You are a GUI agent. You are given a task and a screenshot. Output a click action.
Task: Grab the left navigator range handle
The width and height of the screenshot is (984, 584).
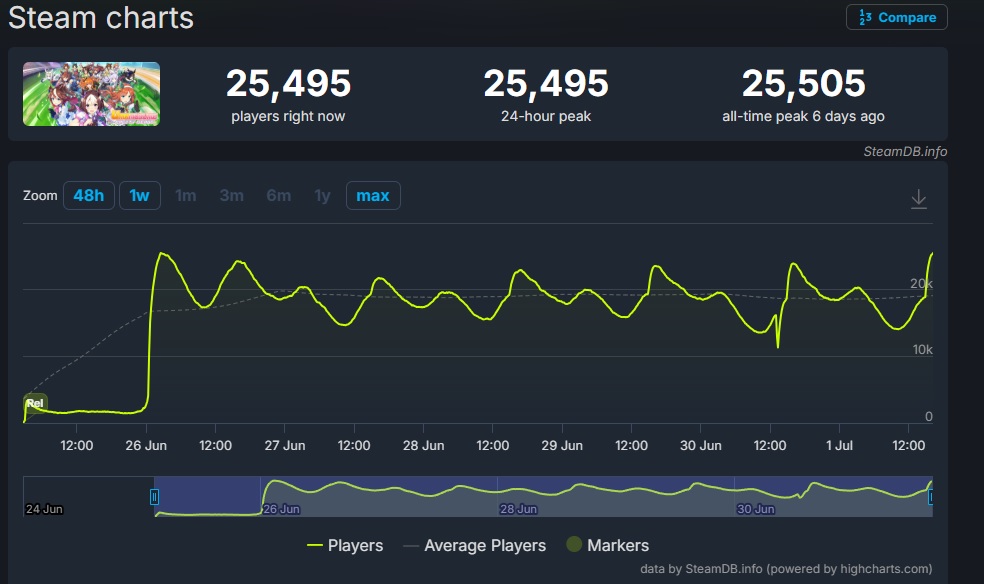(x=154, y=497)
